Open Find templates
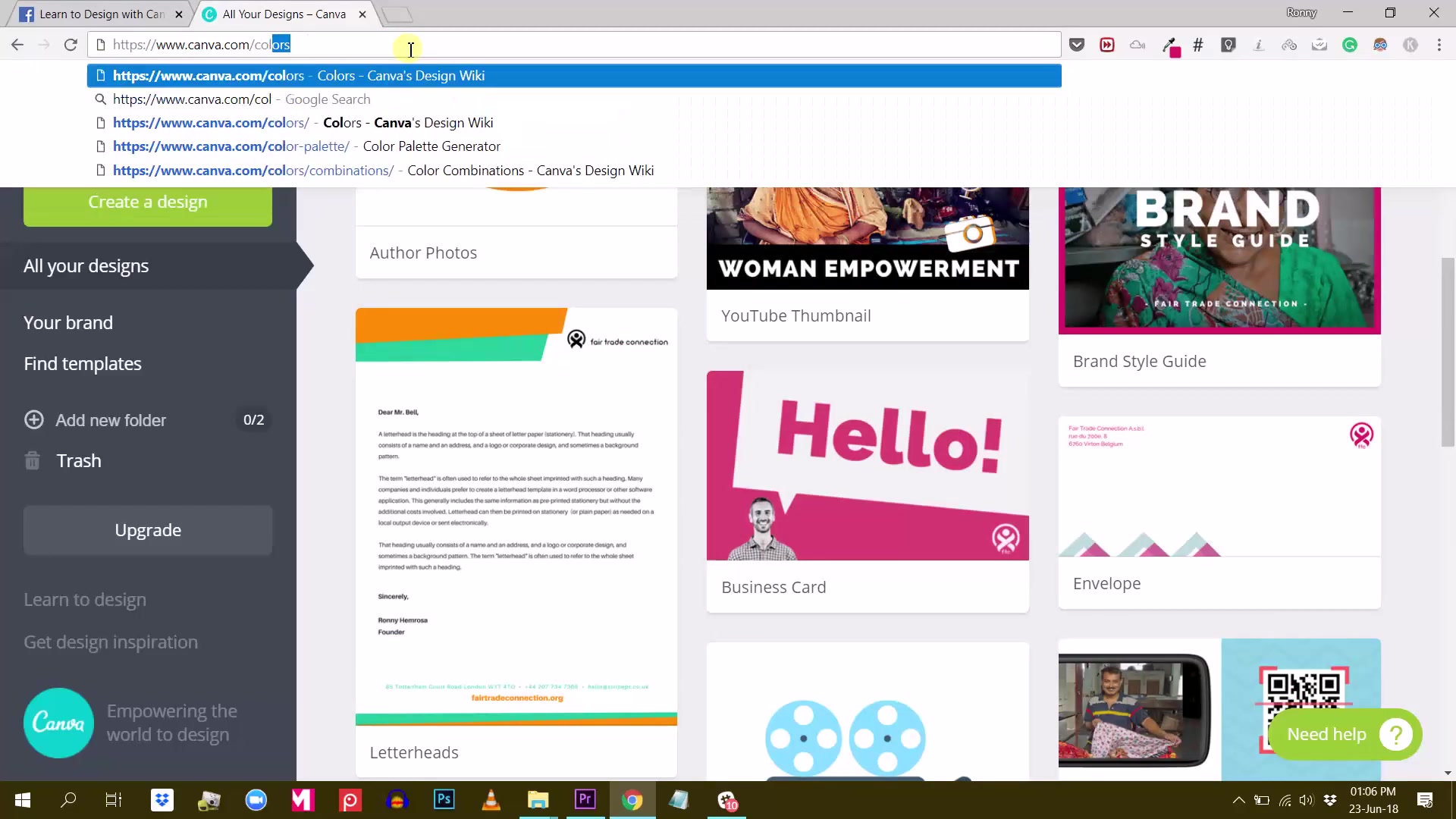This screenshot has width=1456, height=819. pyautogui.click(x=83, y=363)
